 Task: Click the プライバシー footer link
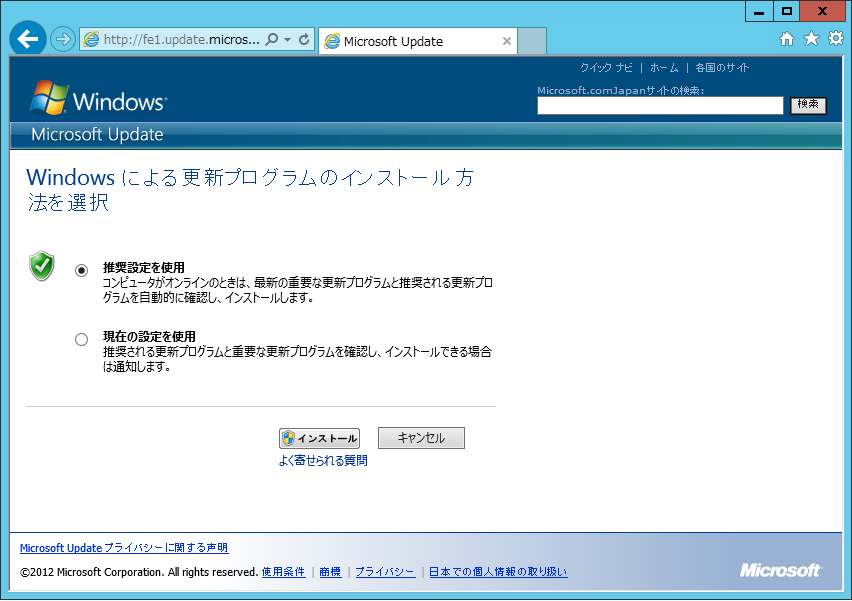385,572
